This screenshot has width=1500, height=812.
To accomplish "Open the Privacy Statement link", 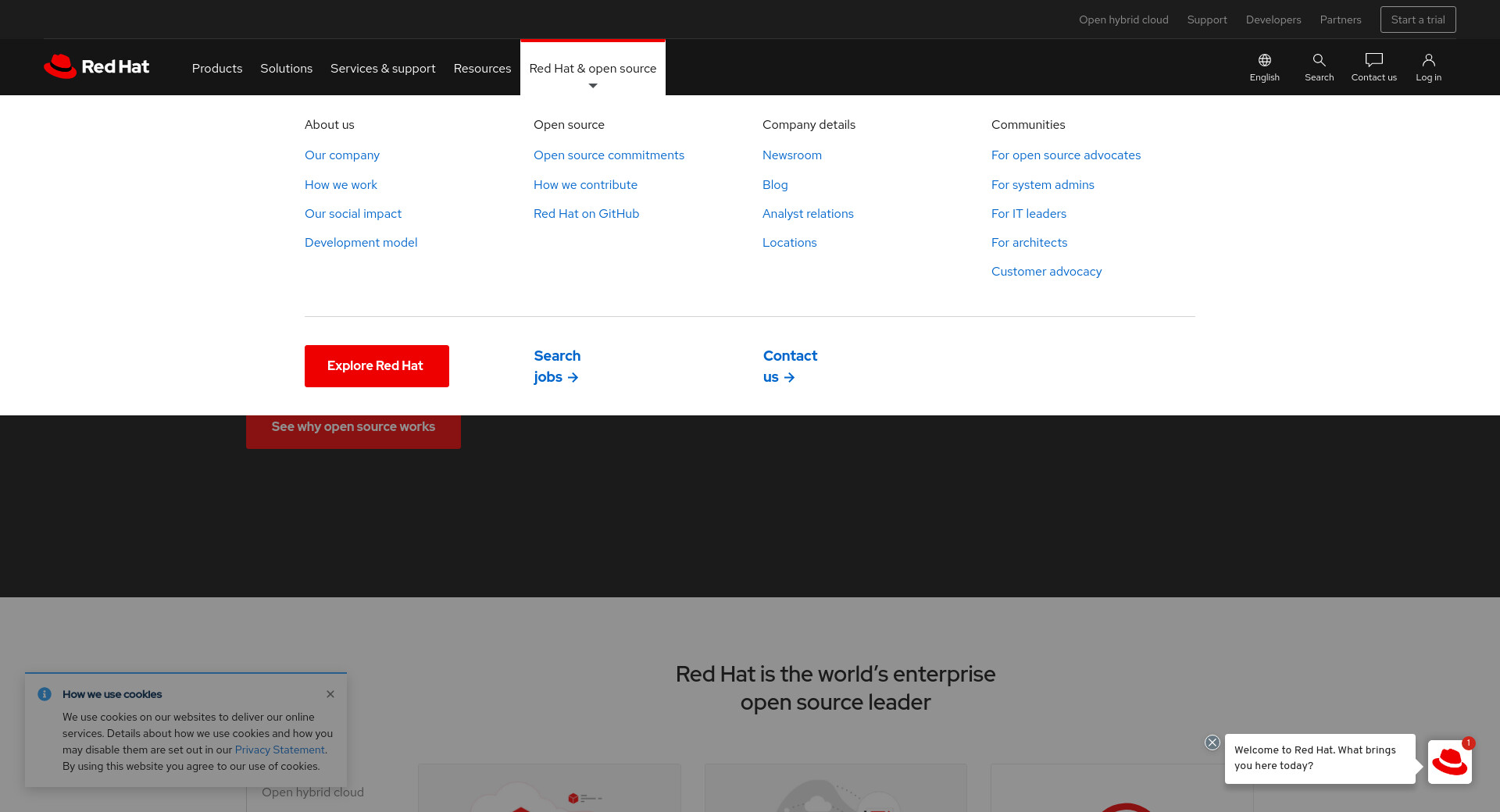I will (280, 750).
